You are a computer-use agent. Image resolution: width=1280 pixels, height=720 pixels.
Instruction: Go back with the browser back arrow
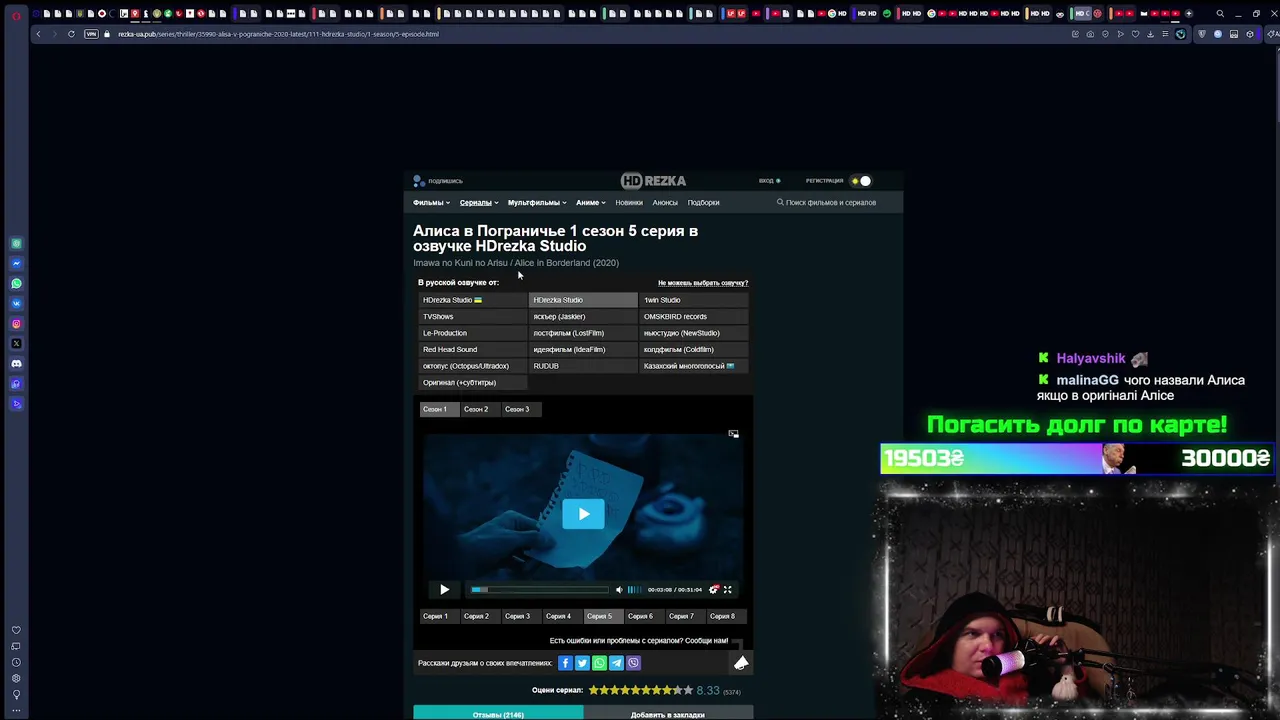tap(38, 34)
